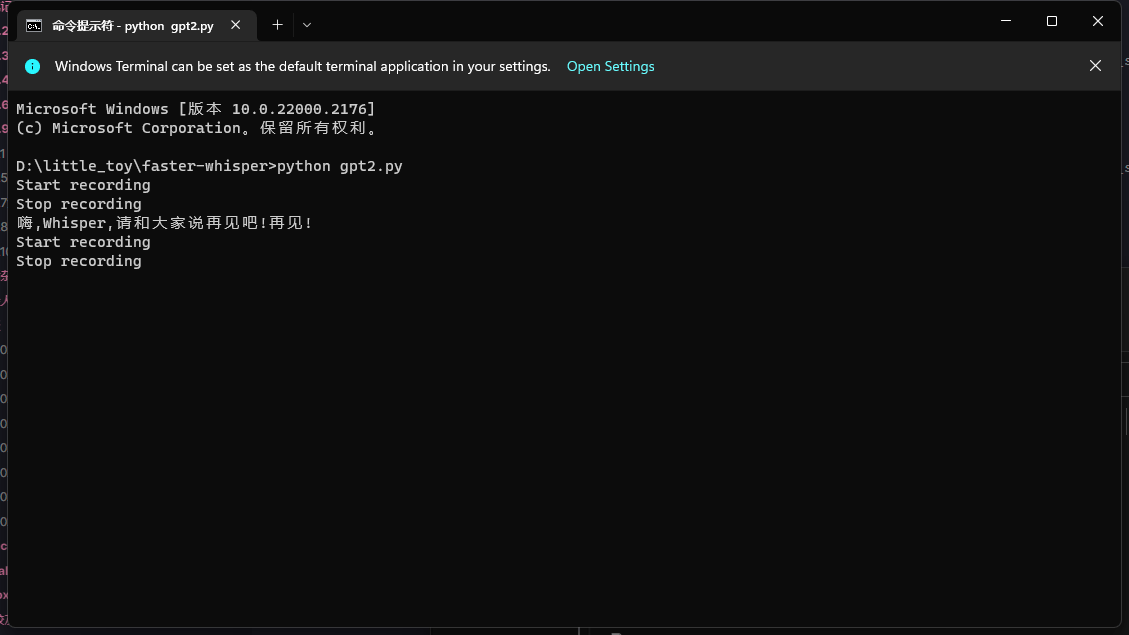This screenshot has height=635, width=1129.
Task: Click the command prompt icon on the gpt2.py tab
Action: pos(35,25)
